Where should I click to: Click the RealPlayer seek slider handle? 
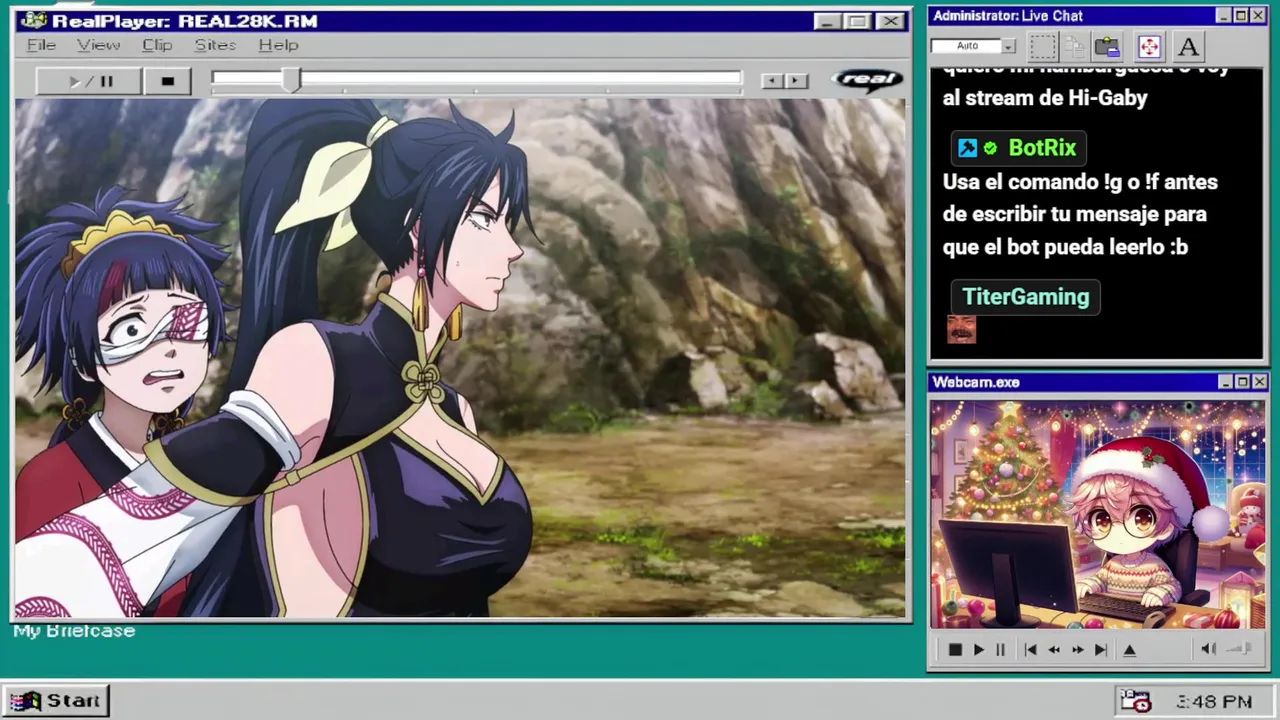coord(290,81)
